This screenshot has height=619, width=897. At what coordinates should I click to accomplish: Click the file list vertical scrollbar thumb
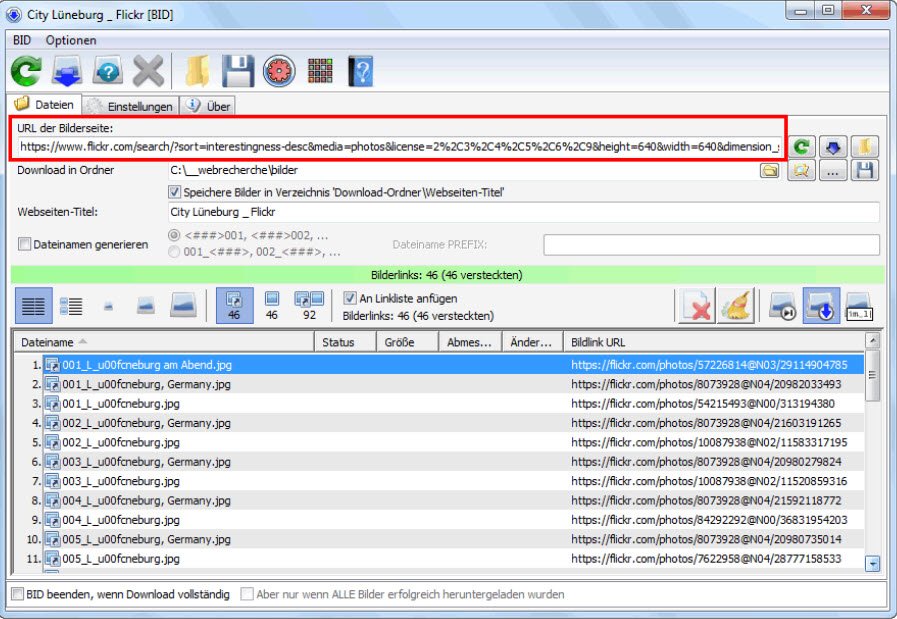coord(872,375)
